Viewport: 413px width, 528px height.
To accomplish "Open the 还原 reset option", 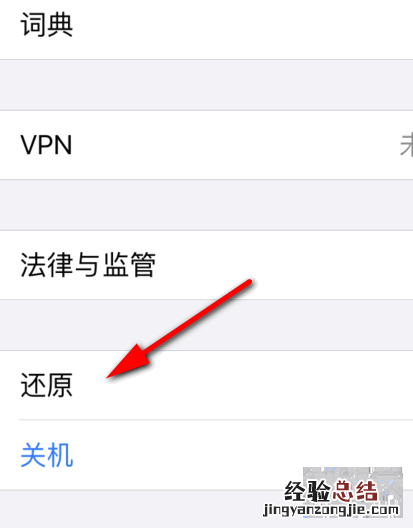I will click(206, 385).
